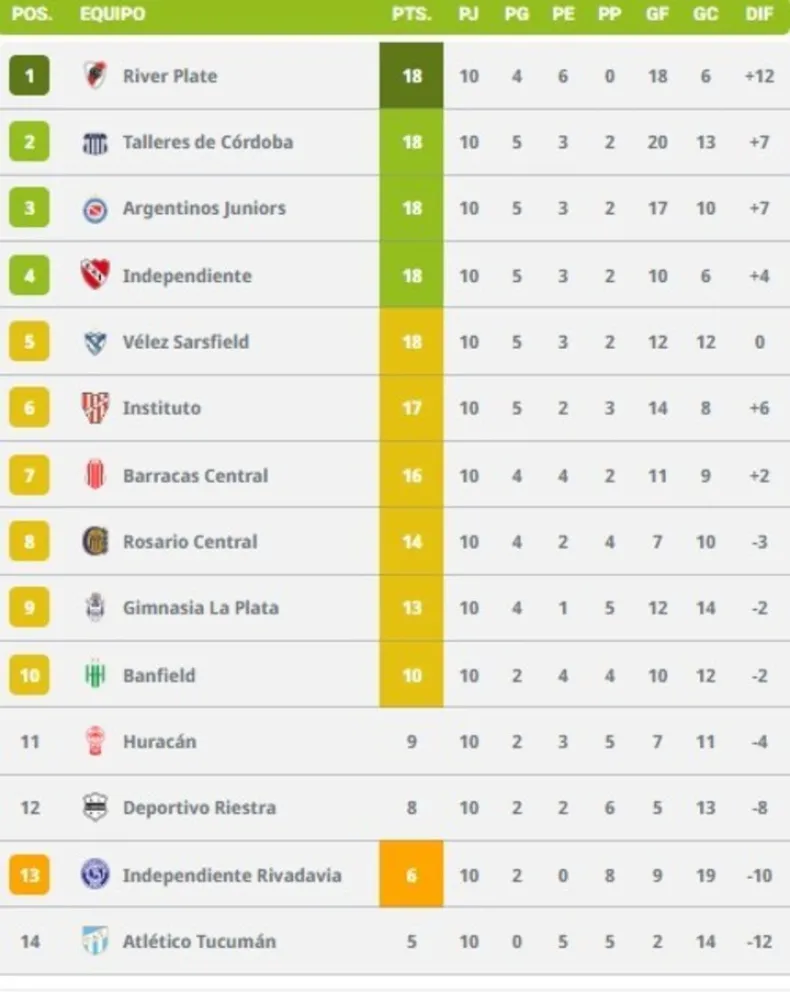
Task: Select the dark green position 1 badge
Action: click(x=29, y=76)
